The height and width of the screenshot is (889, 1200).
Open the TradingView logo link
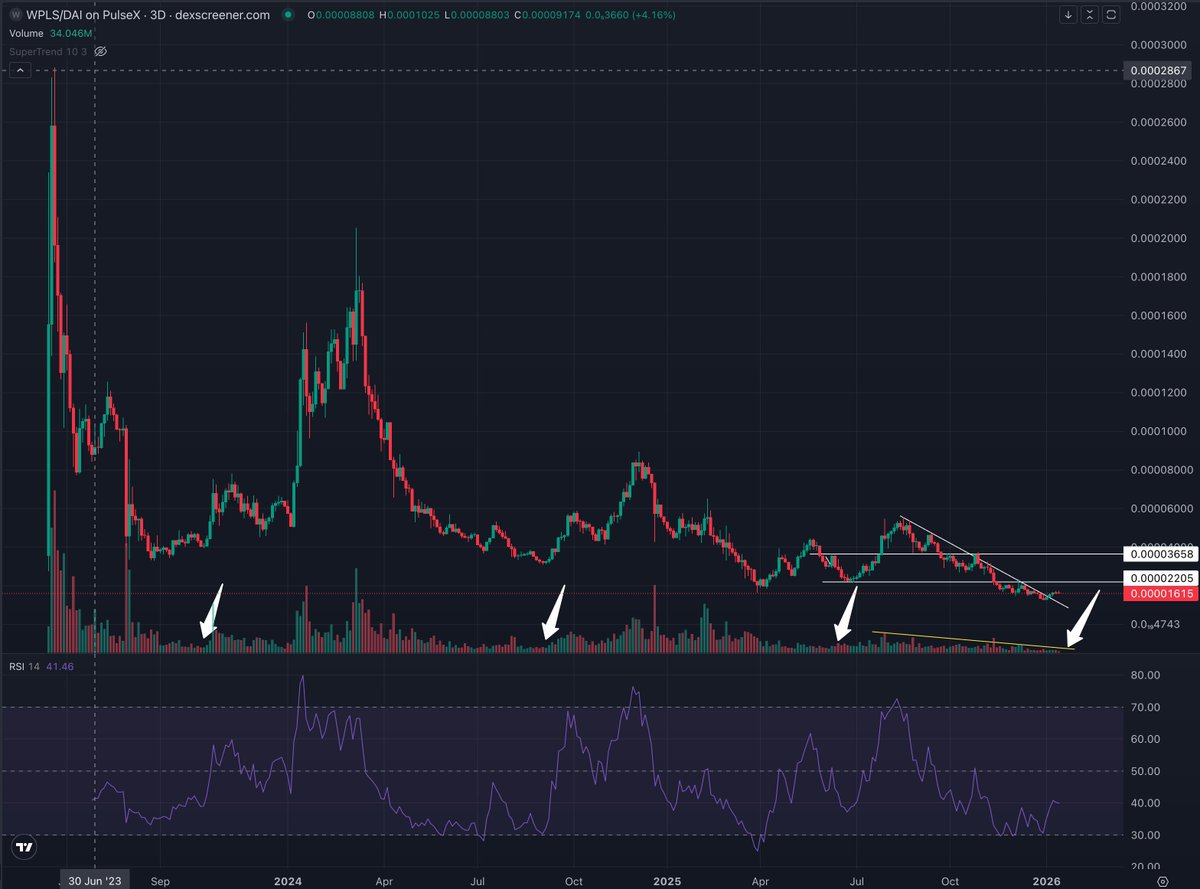coord(24,848)
